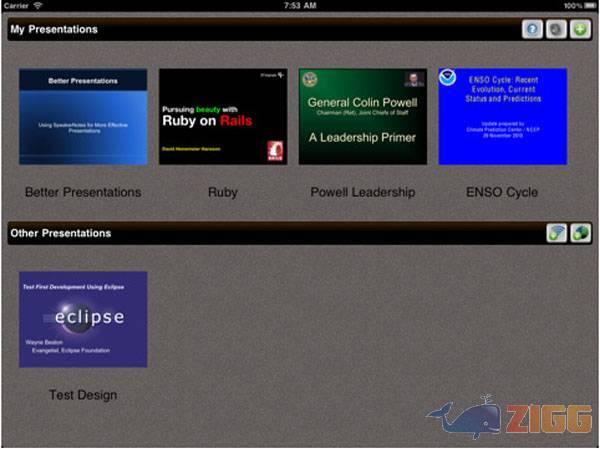Tap the 'Other Presentations' header title
Viewport: 600px width, 449px height.
click(61, 233)
